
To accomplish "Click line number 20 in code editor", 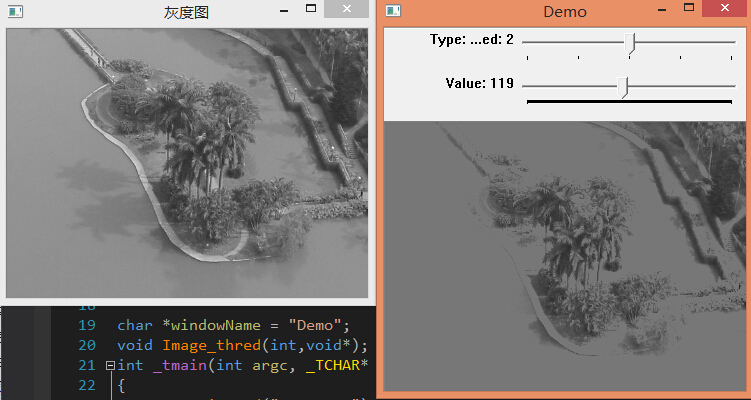I will coord(87,345).
